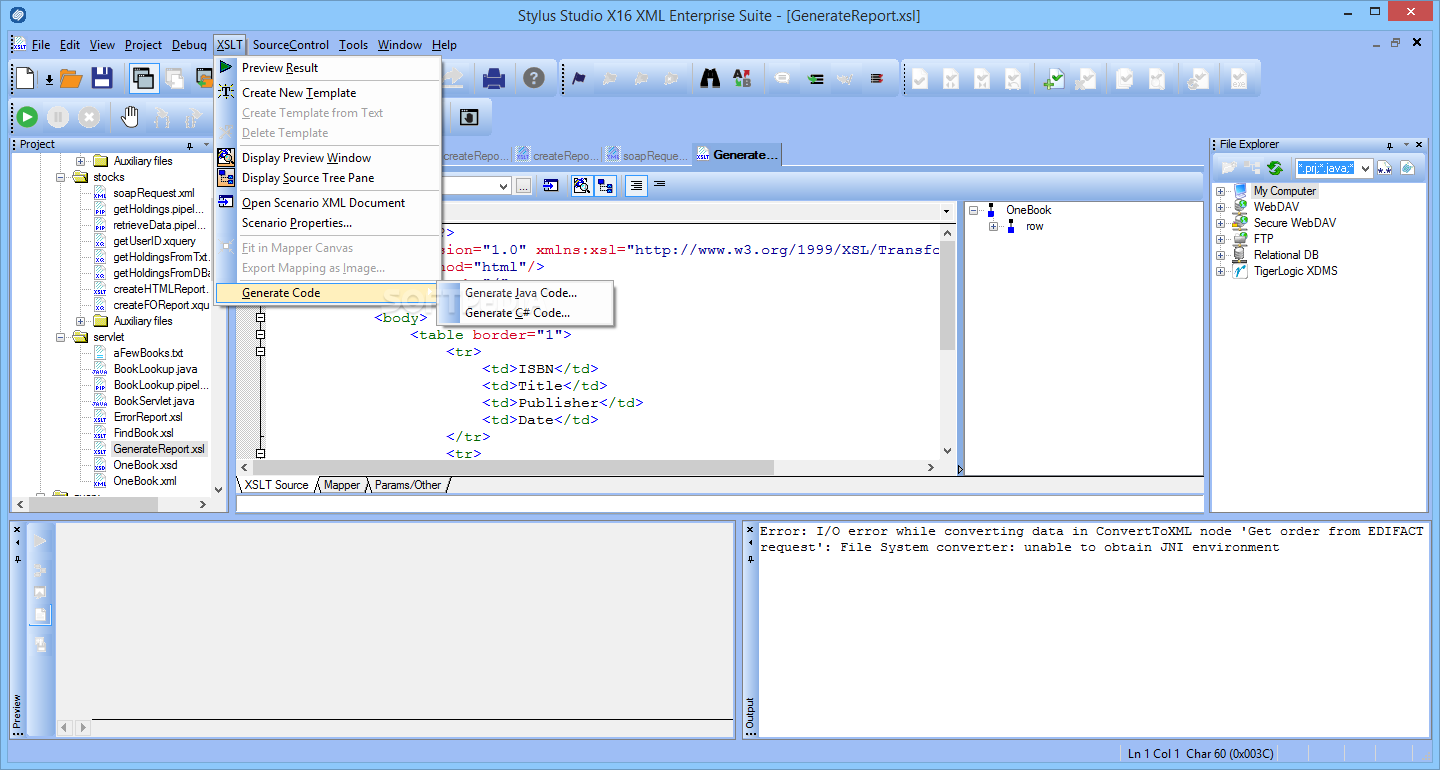Click the red-lined list toolbar icon
Image resolution: width=1440 pixels, height=770 pixels.
pyautogui.click(x=877, y=78)
